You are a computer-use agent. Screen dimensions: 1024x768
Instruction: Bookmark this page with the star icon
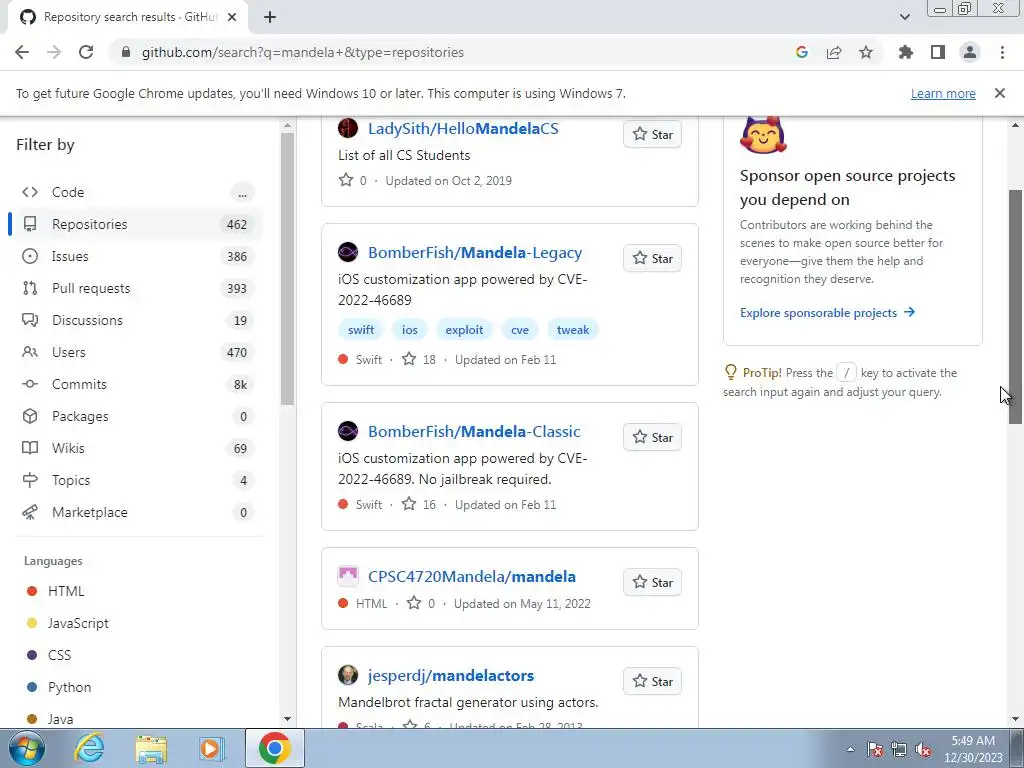click(x=866, y=52)
